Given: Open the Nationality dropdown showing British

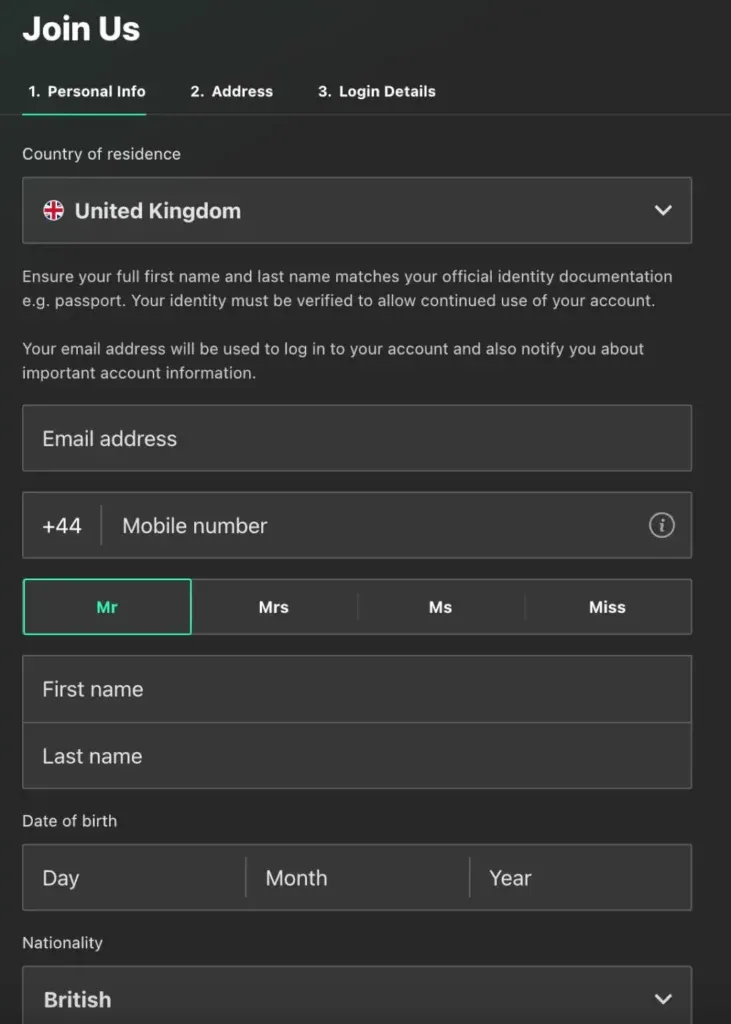Looking at the screenshot, I should pos(357,998).
